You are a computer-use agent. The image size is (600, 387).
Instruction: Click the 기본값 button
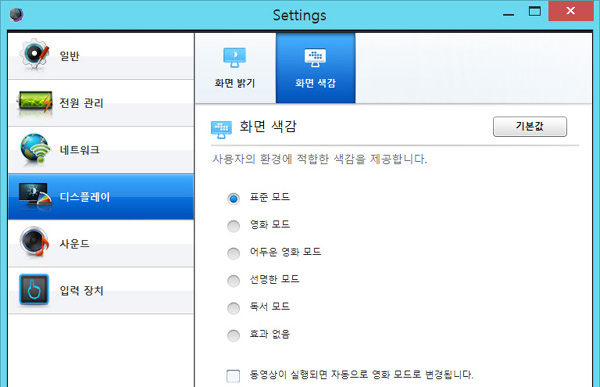530,126
